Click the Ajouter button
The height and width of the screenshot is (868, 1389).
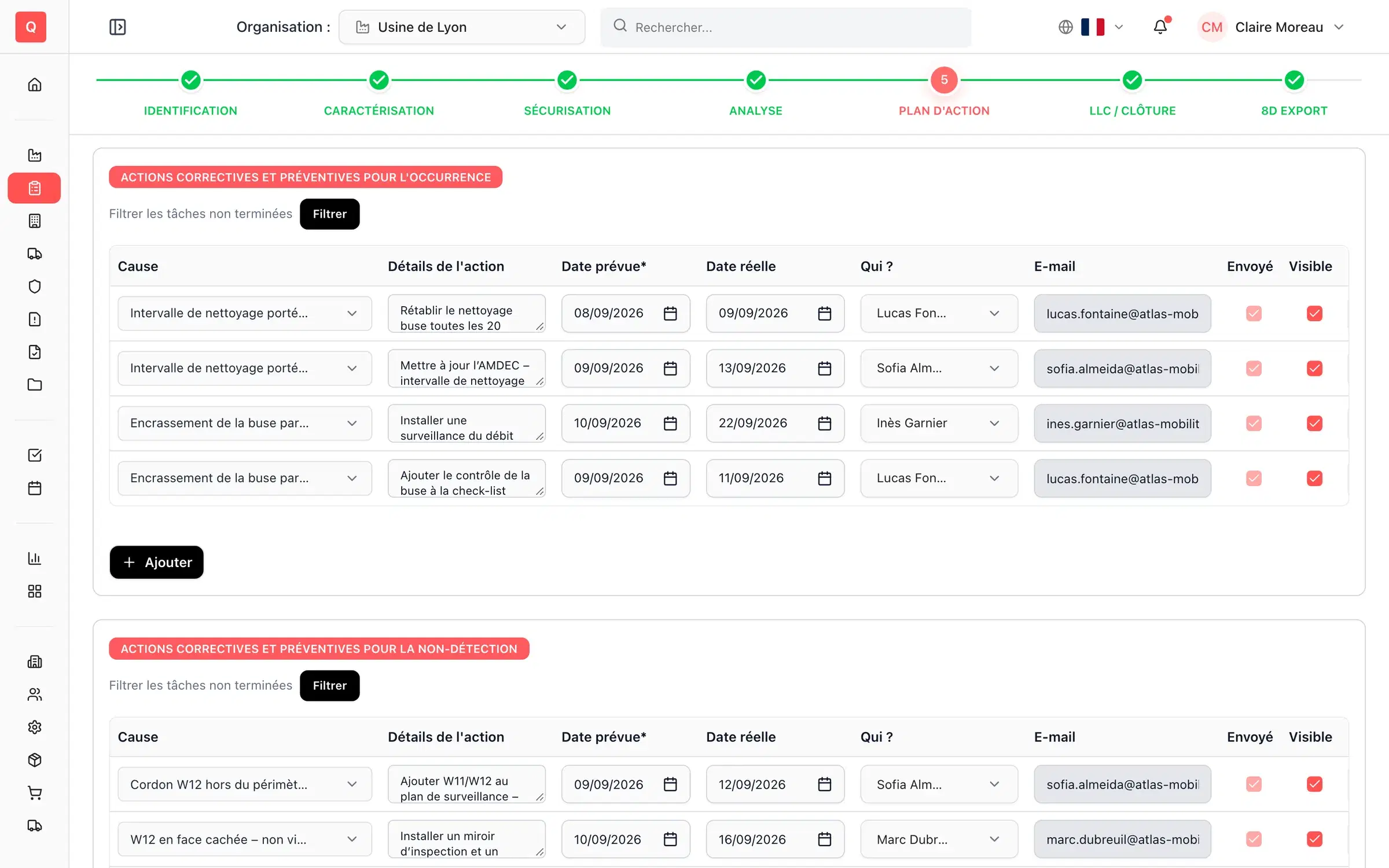coord(157,562)
